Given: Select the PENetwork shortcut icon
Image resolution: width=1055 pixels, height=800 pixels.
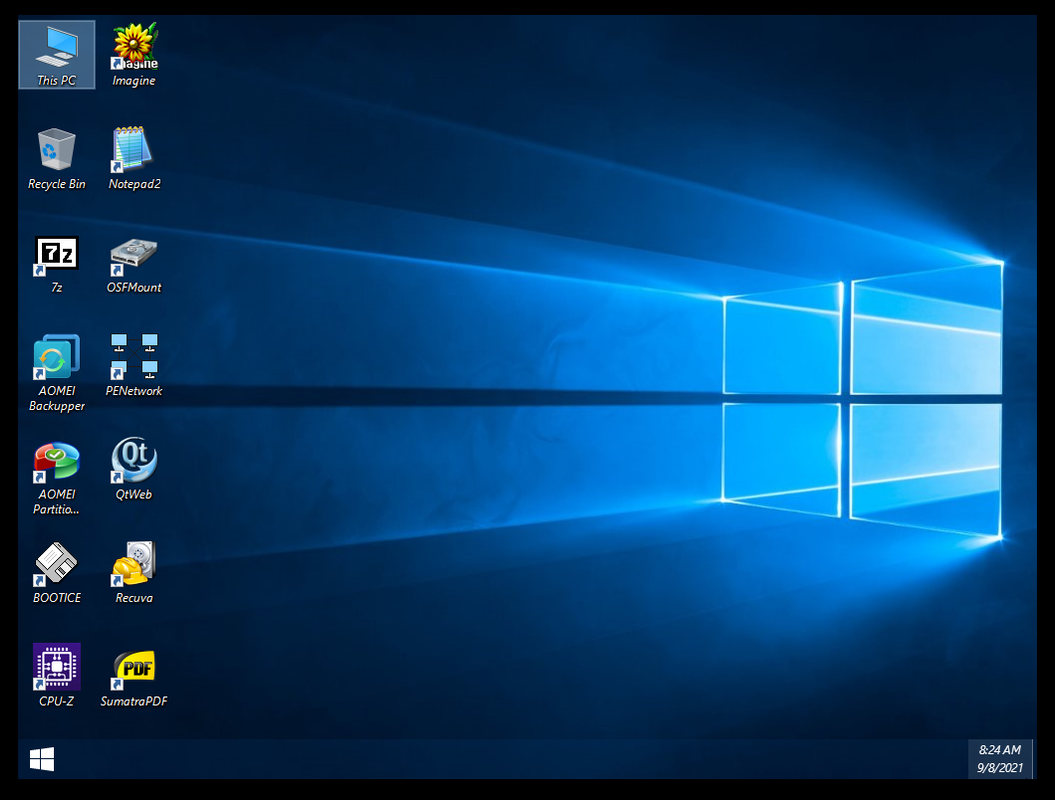Looking at the screenshot, I should (x=134, y=365).
